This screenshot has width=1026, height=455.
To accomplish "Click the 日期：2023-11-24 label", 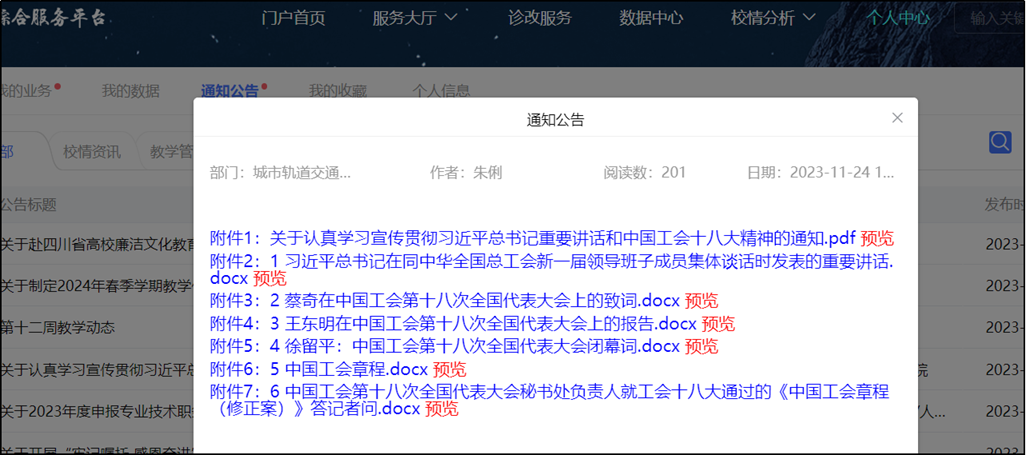I will 821,173.
